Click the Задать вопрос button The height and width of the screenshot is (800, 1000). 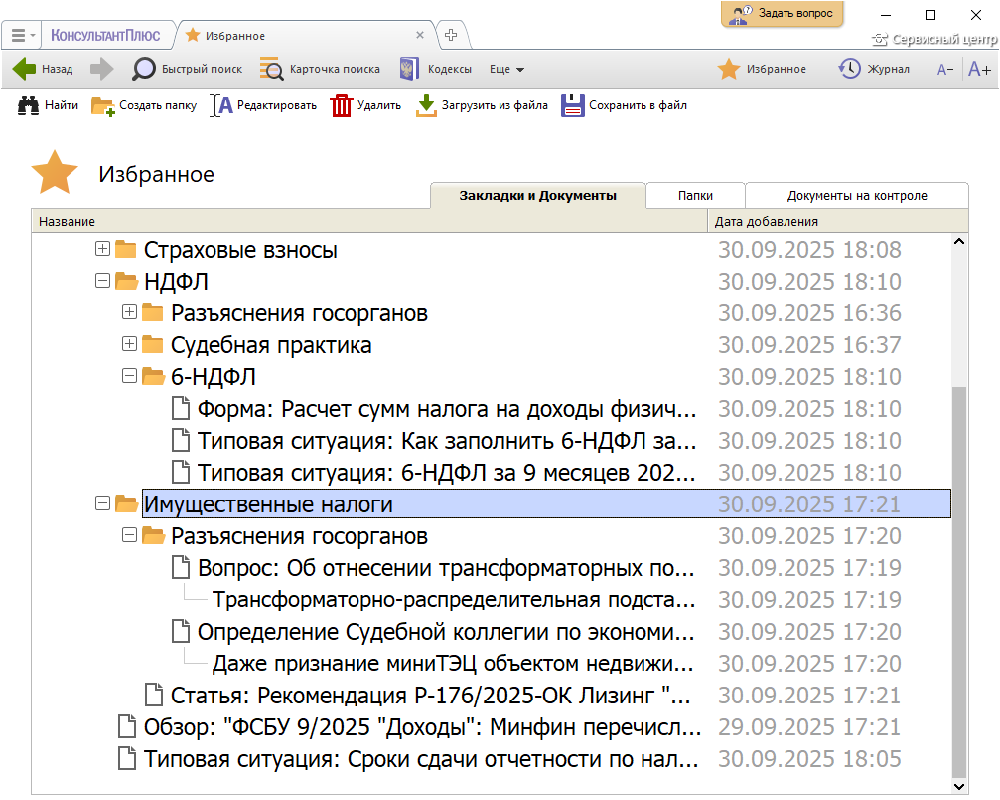(783, 14)
